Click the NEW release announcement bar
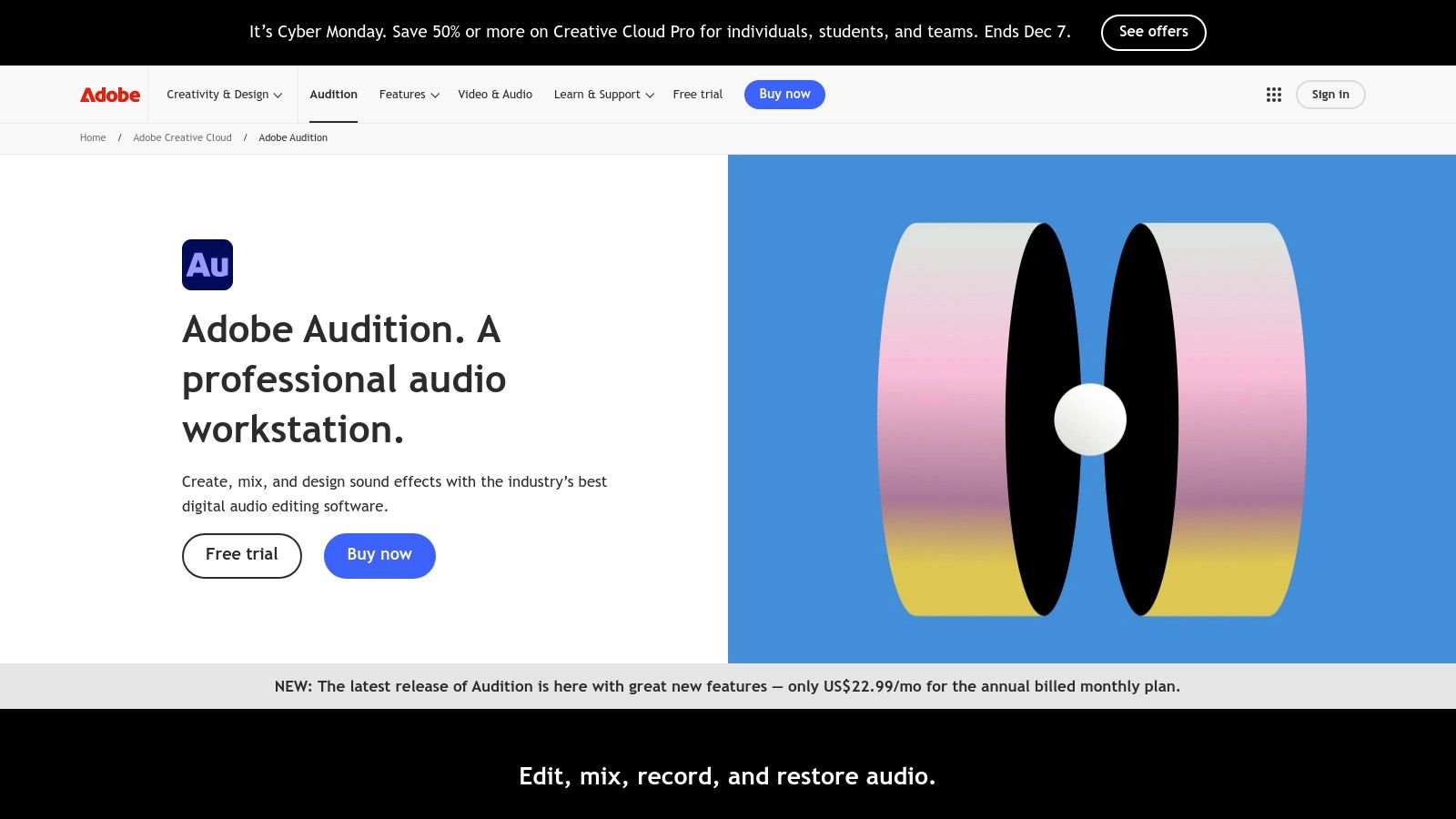The height and width of the screenshot is (819, 1456). pyautogui.click(x=728, y=686)
